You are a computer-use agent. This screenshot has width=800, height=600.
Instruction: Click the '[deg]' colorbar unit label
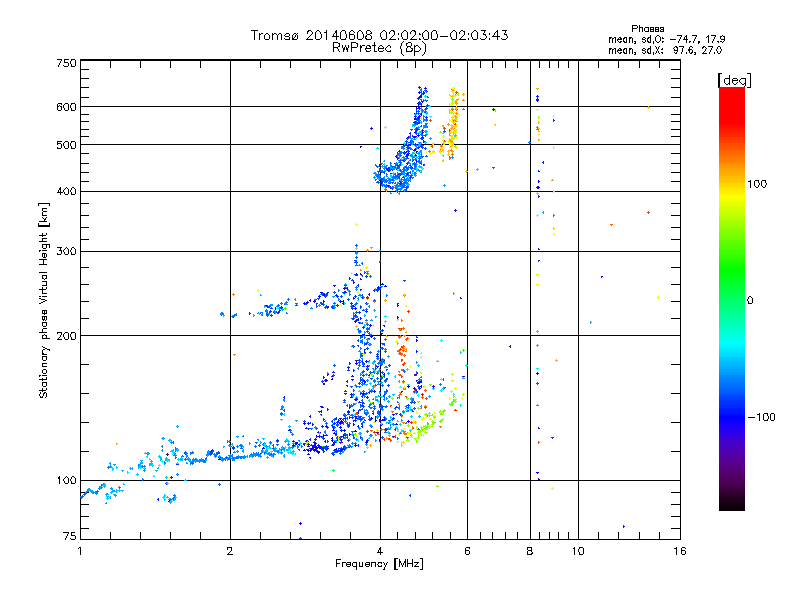click(734, 80)
